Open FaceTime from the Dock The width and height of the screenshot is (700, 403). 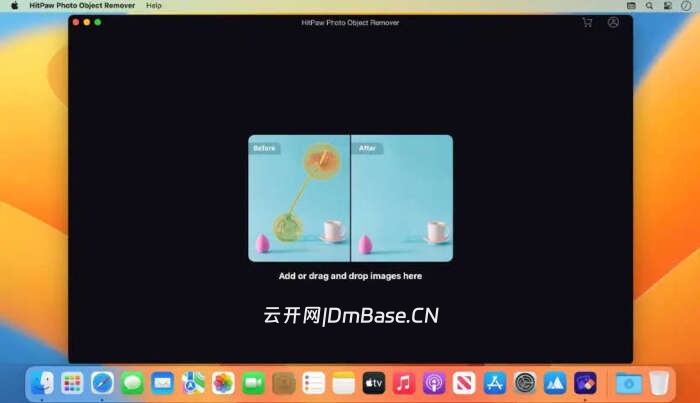[253, 383]
